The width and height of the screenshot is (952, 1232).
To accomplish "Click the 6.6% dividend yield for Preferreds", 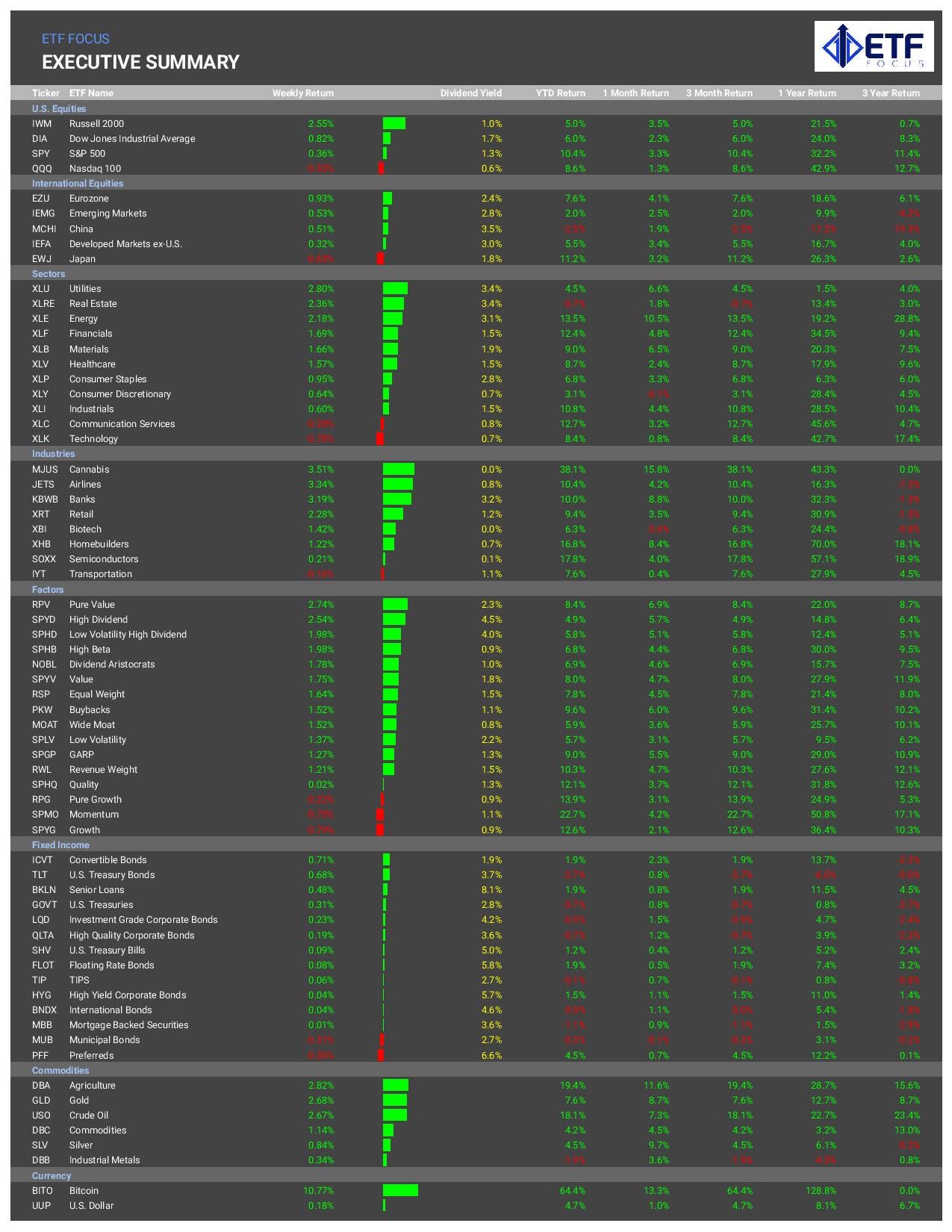I will tap(491, 1055).
